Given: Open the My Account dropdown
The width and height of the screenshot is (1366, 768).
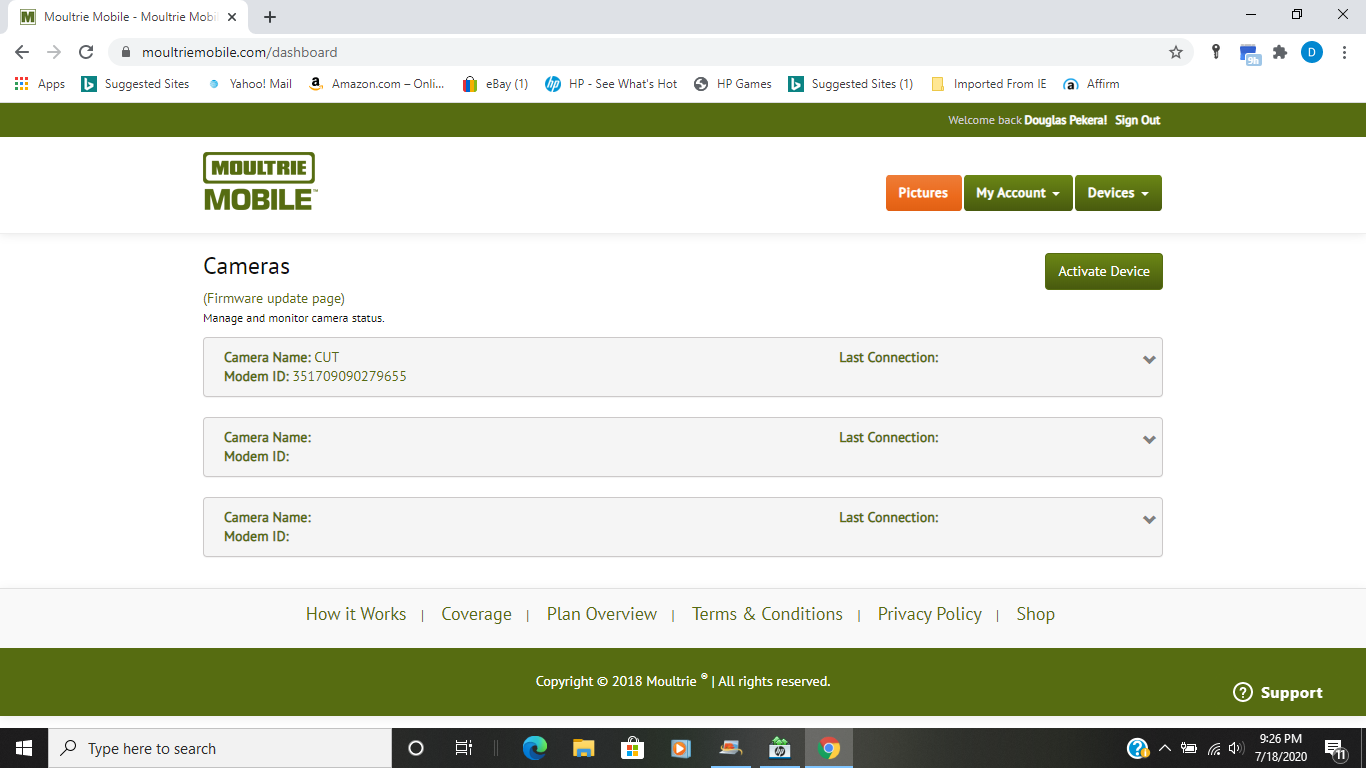Looking at the screenshot, I should point(1018,193).
